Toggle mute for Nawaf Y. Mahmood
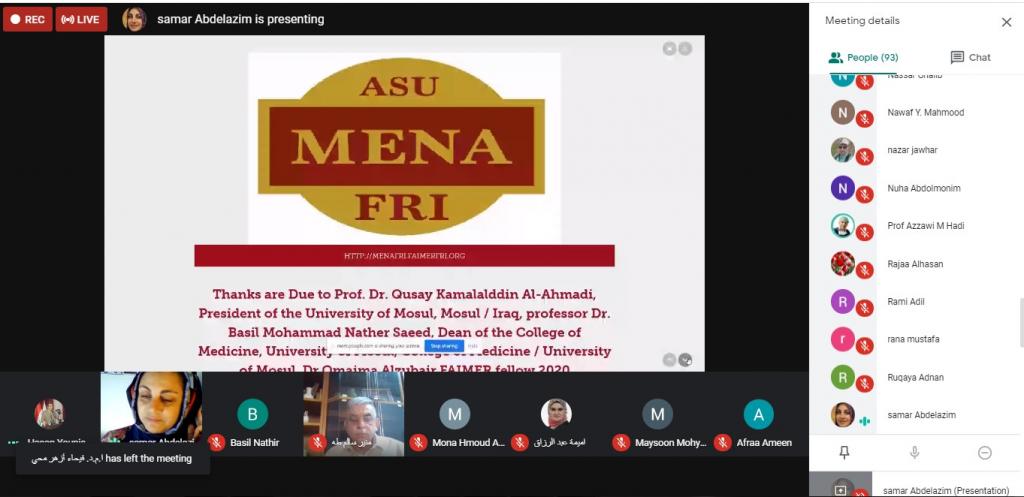The height and width of the screenshot is (497, 1024). coord(865,119)
